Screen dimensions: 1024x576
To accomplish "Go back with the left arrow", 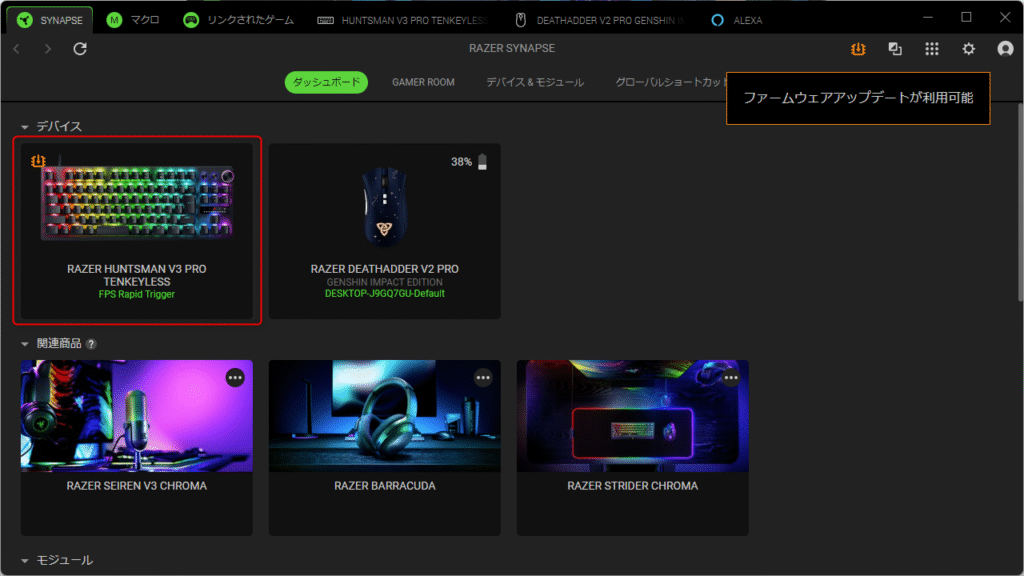I will tap(16, 49).
